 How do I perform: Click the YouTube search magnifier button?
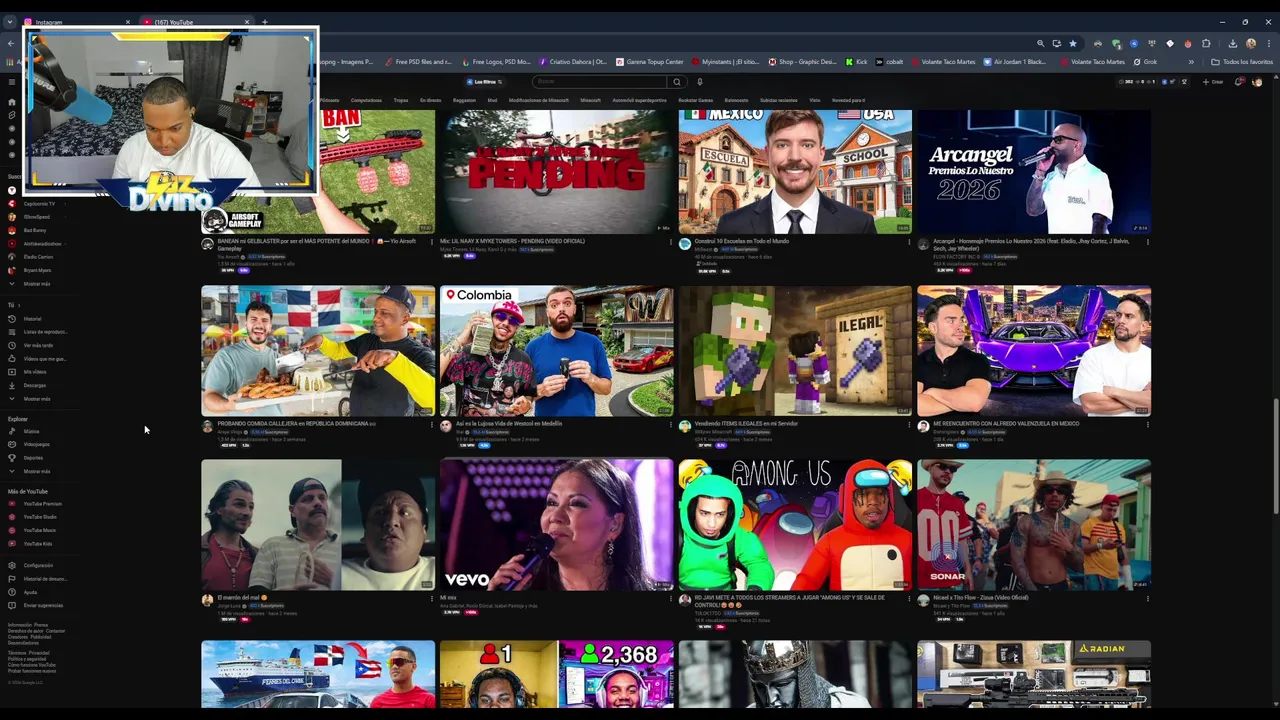[x=677, y=82]
